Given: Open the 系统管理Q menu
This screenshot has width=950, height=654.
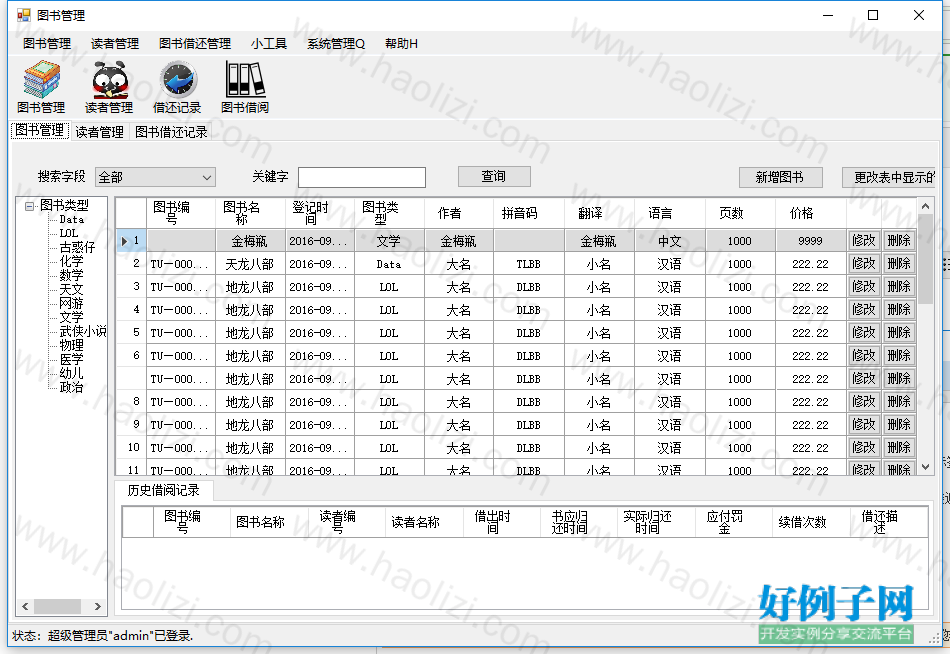Looking at the screenshot, I should pos(336,44).
